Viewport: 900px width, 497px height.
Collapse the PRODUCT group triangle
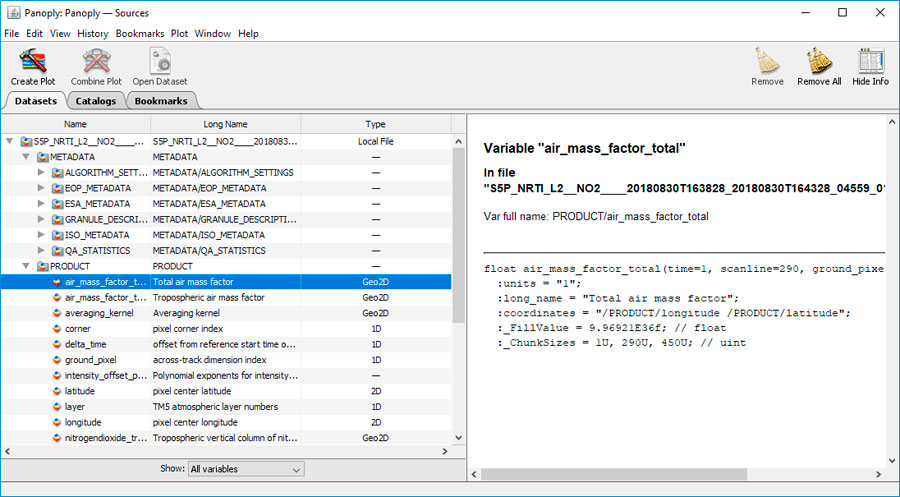(26, 266)
